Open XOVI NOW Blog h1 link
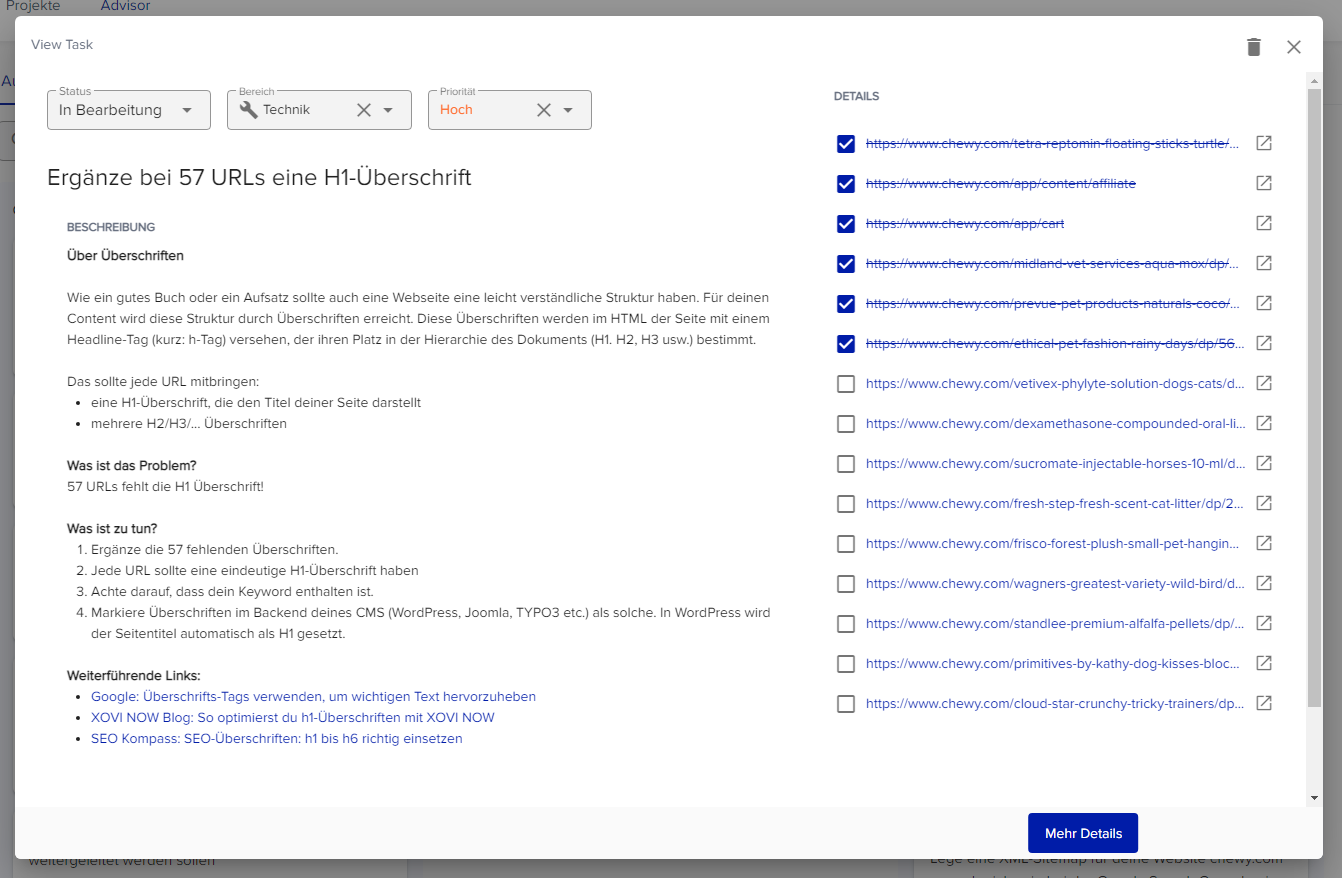The height and width of the screenshot is (878, 1342). [x=293, y=717]
